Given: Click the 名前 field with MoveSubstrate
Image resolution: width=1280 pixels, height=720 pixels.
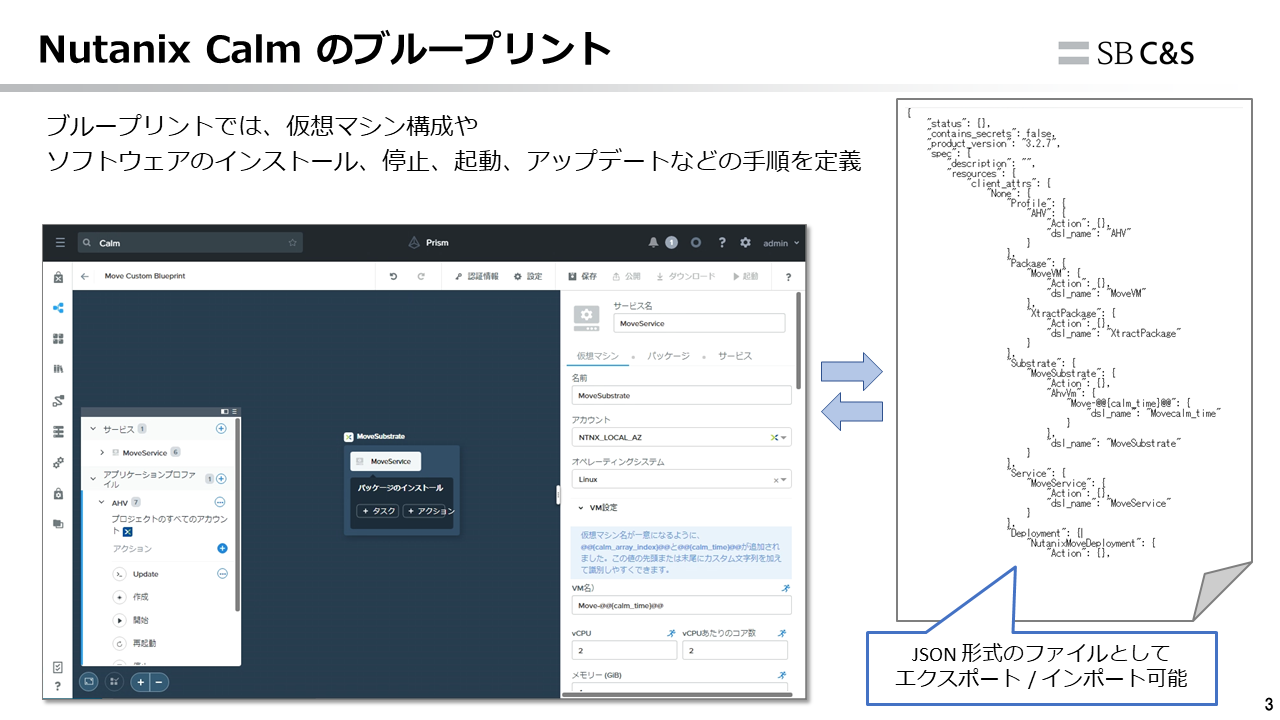Looking at the screenshot, I should point(681,395).
